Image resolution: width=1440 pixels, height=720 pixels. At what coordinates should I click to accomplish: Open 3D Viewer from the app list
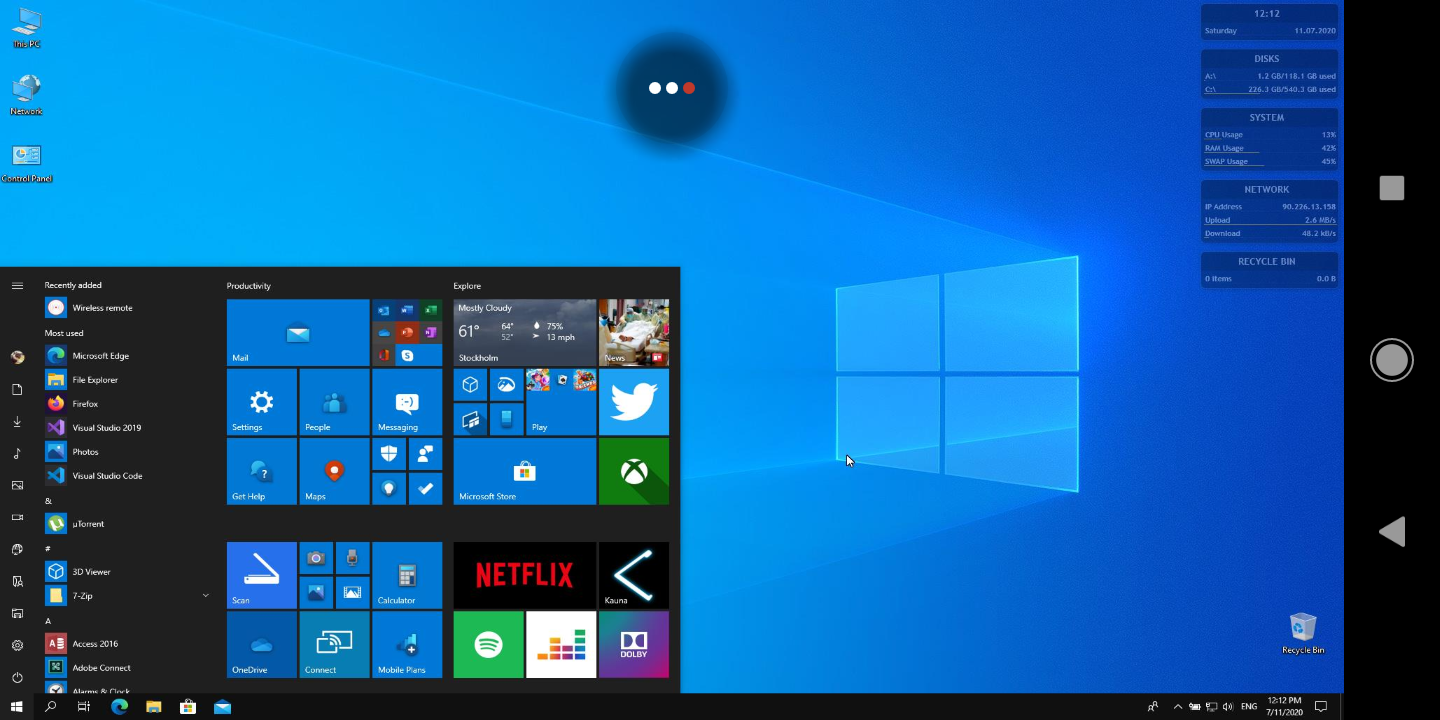(x=128, y=572)
